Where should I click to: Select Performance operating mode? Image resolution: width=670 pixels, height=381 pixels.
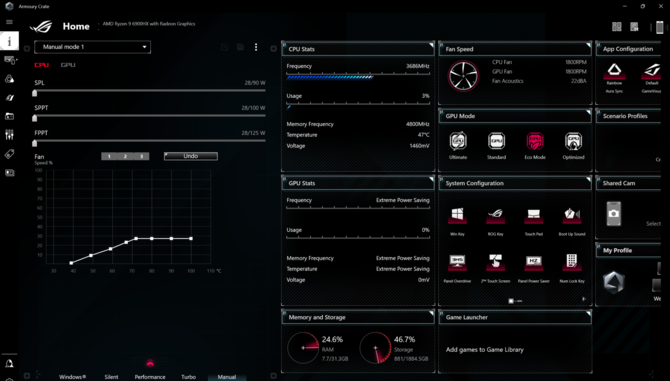point(150,377)
